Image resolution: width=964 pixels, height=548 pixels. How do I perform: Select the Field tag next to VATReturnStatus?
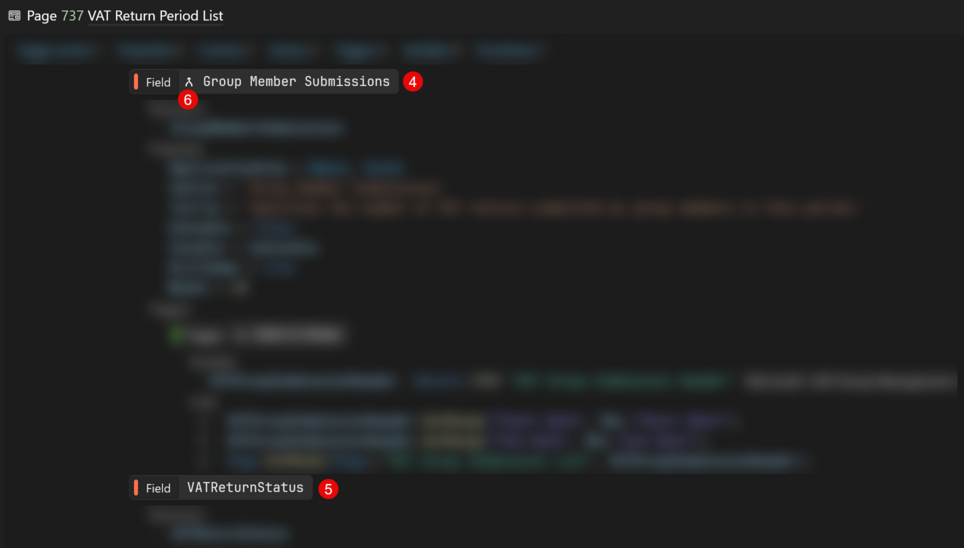coord(158,488)
